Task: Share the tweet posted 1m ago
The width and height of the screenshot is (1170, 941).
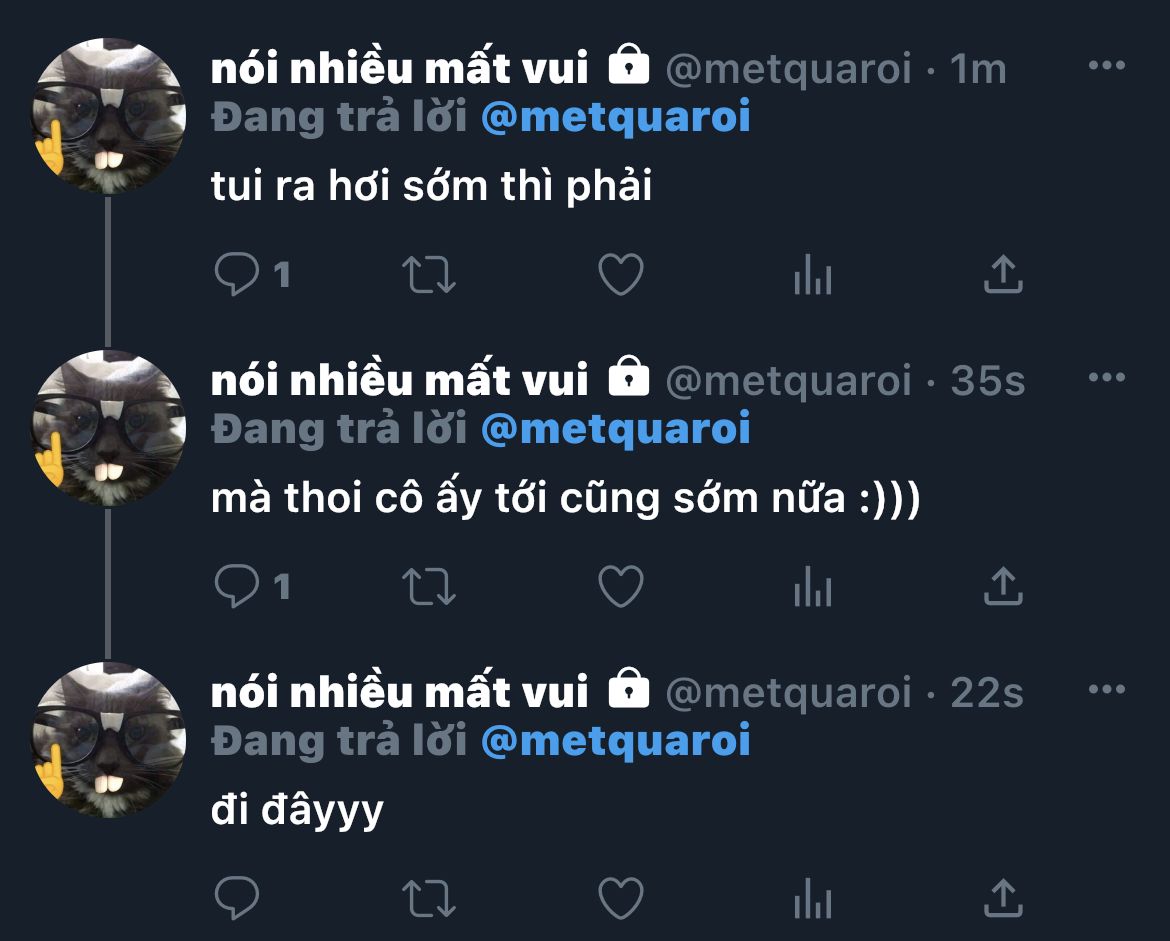Action: pyautogui.click(x=1003, y=273)
